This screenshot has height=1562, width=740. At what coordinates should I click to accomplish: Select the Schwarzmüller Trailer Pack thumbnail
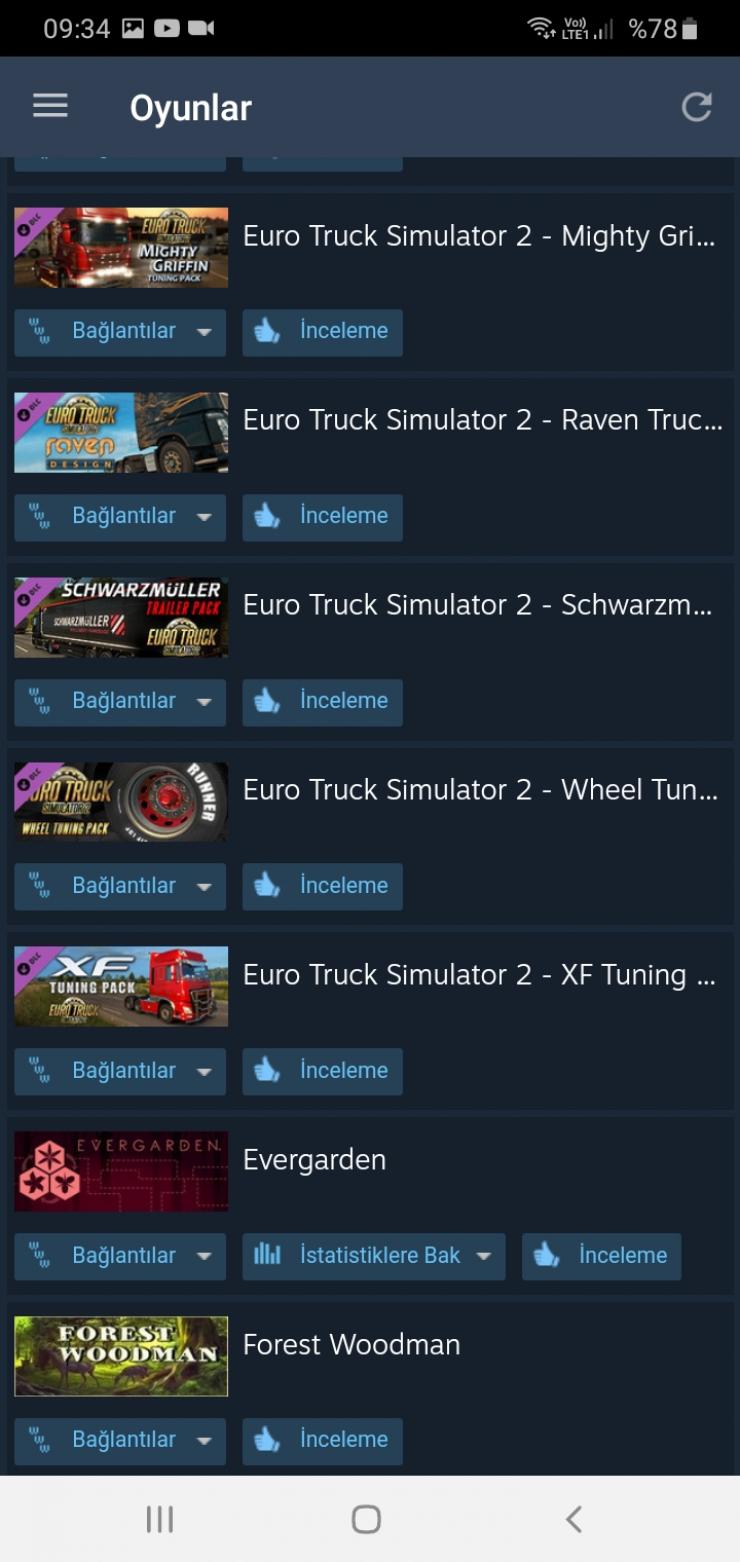click(121, 617)
